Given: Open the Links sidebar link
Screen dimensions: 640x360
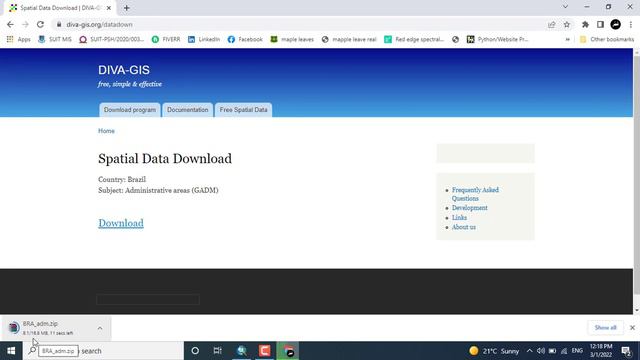Looking at the screenshot, I should tap(459, 218).
